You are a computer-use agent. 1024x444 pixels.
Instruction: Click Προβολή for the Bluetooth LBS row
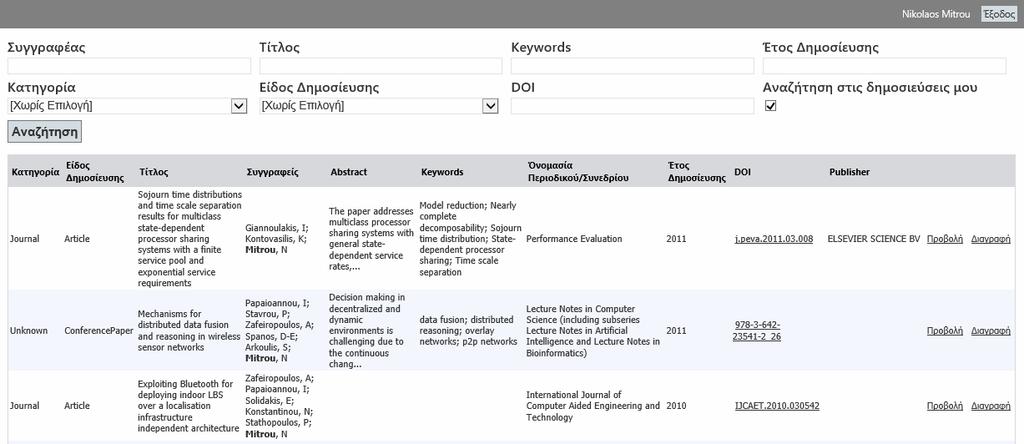pyautogui.click(x=945, y=406)
